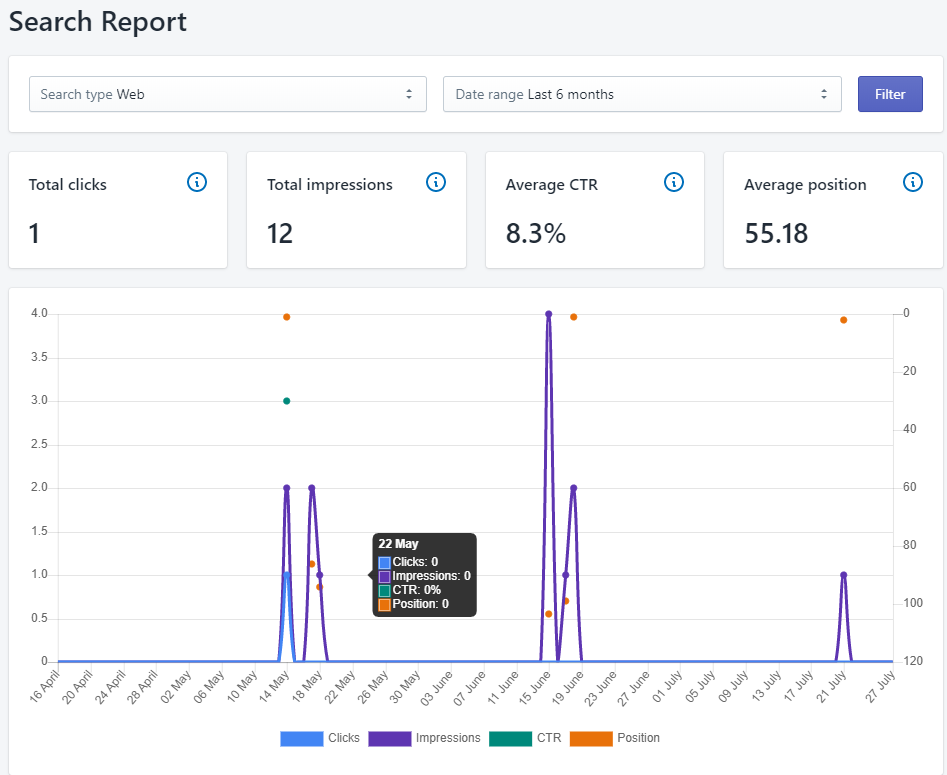Click the Filter button

pyautogui.click(x=890, y=94)
